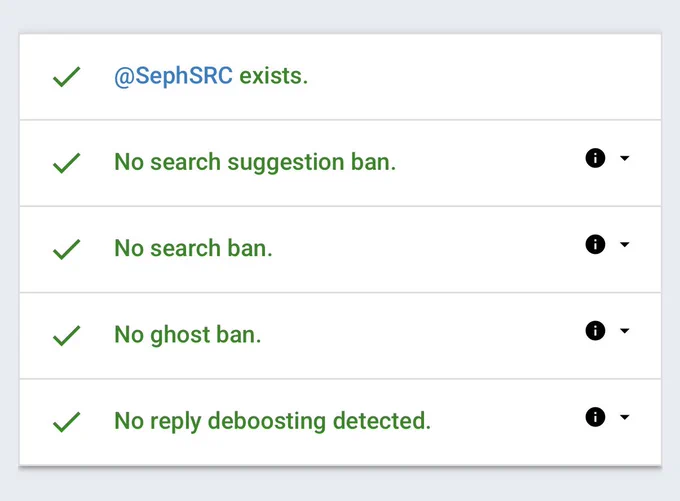
Task: Click empty area of the @SephSRC row
Action: pos(477,77)
